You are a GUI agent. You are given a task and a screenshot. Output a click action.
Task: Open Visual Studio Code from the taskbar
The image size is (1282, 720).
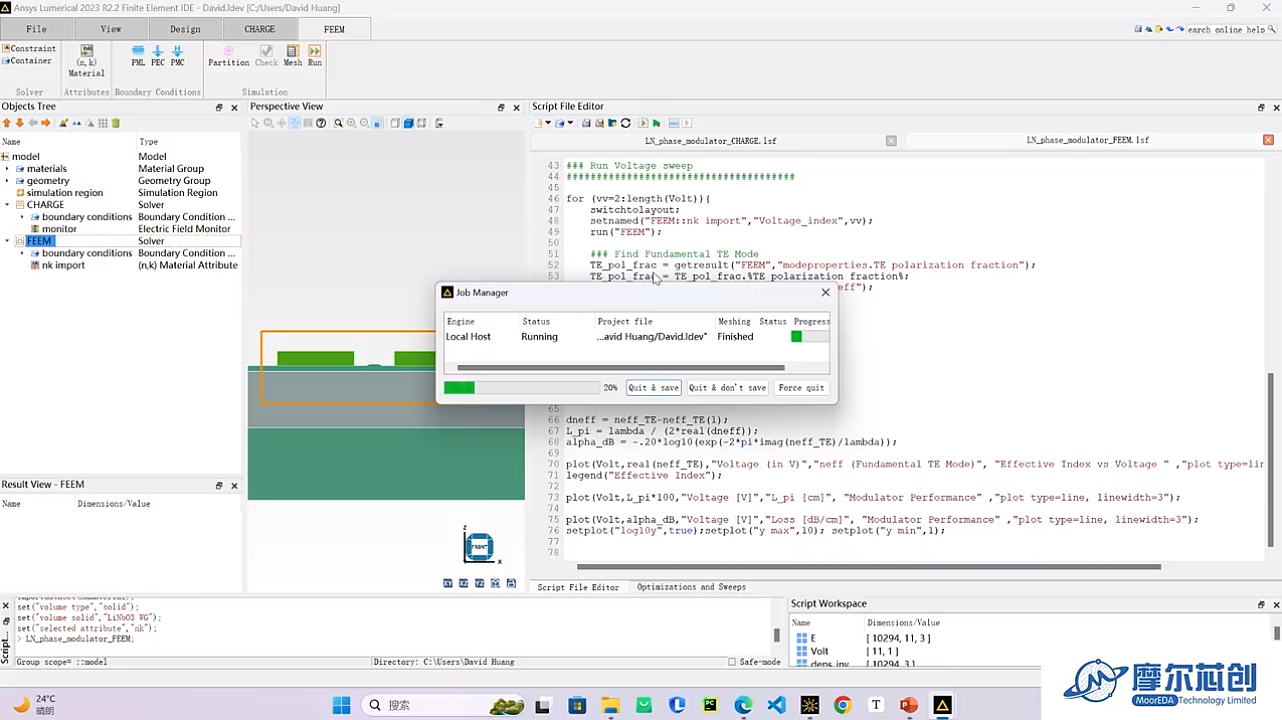(x=776, y=705)
